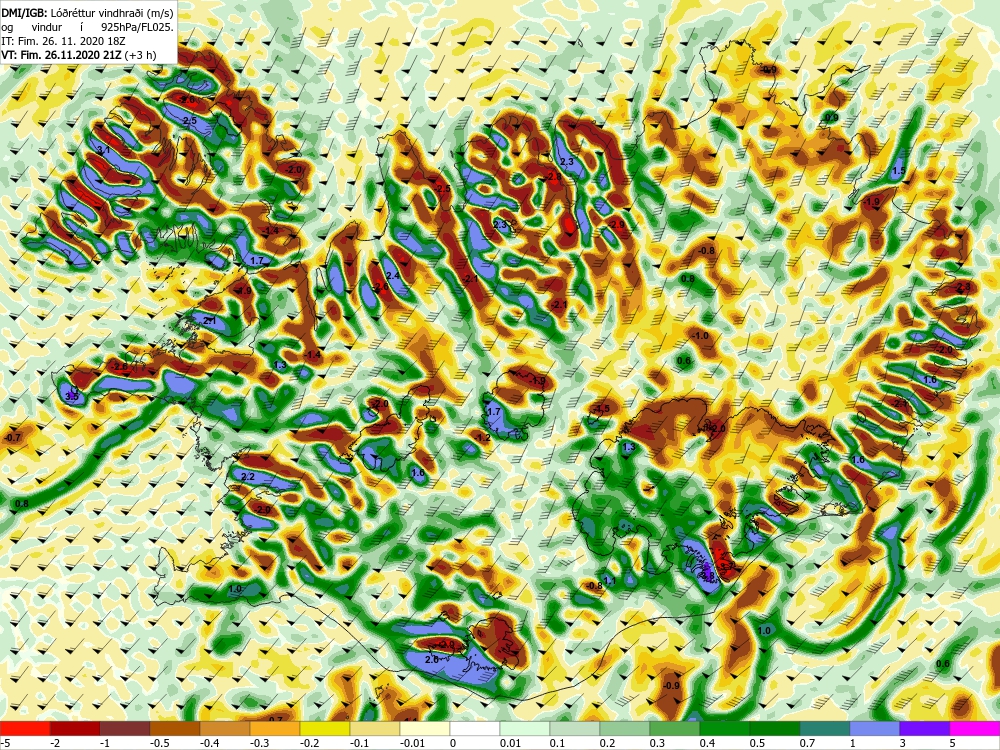
Task: Select the bright yellow legend swatch between -0.2 and -0.1
Action: [325, 728]
